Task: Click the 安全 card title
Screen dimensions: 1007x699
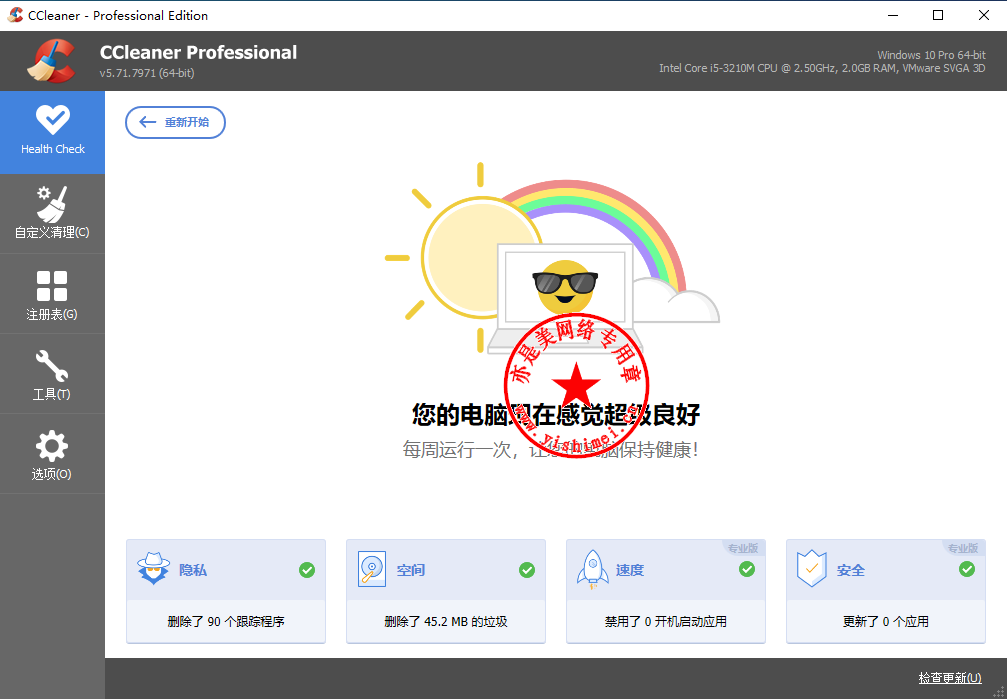Action: (x=851, y=570)
